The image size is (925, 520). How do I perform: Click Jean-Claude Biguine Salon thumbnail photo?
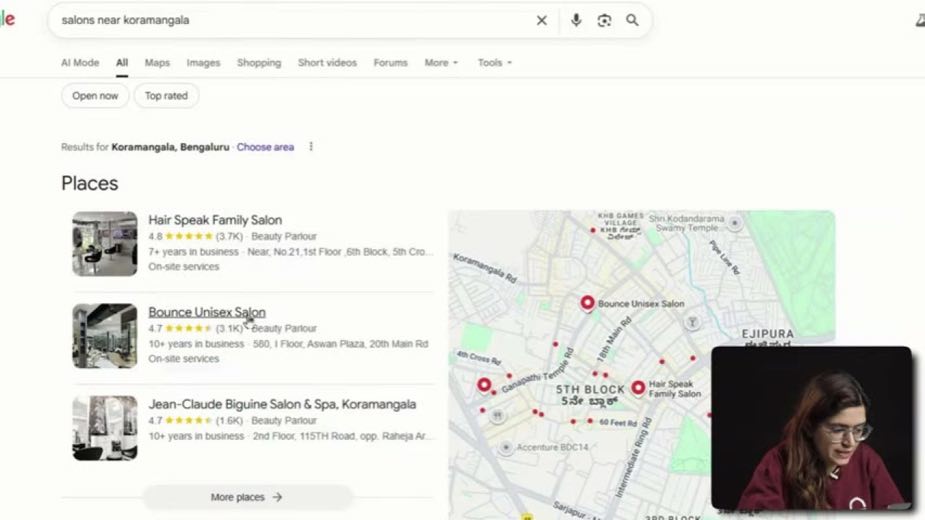pos(105,428)
